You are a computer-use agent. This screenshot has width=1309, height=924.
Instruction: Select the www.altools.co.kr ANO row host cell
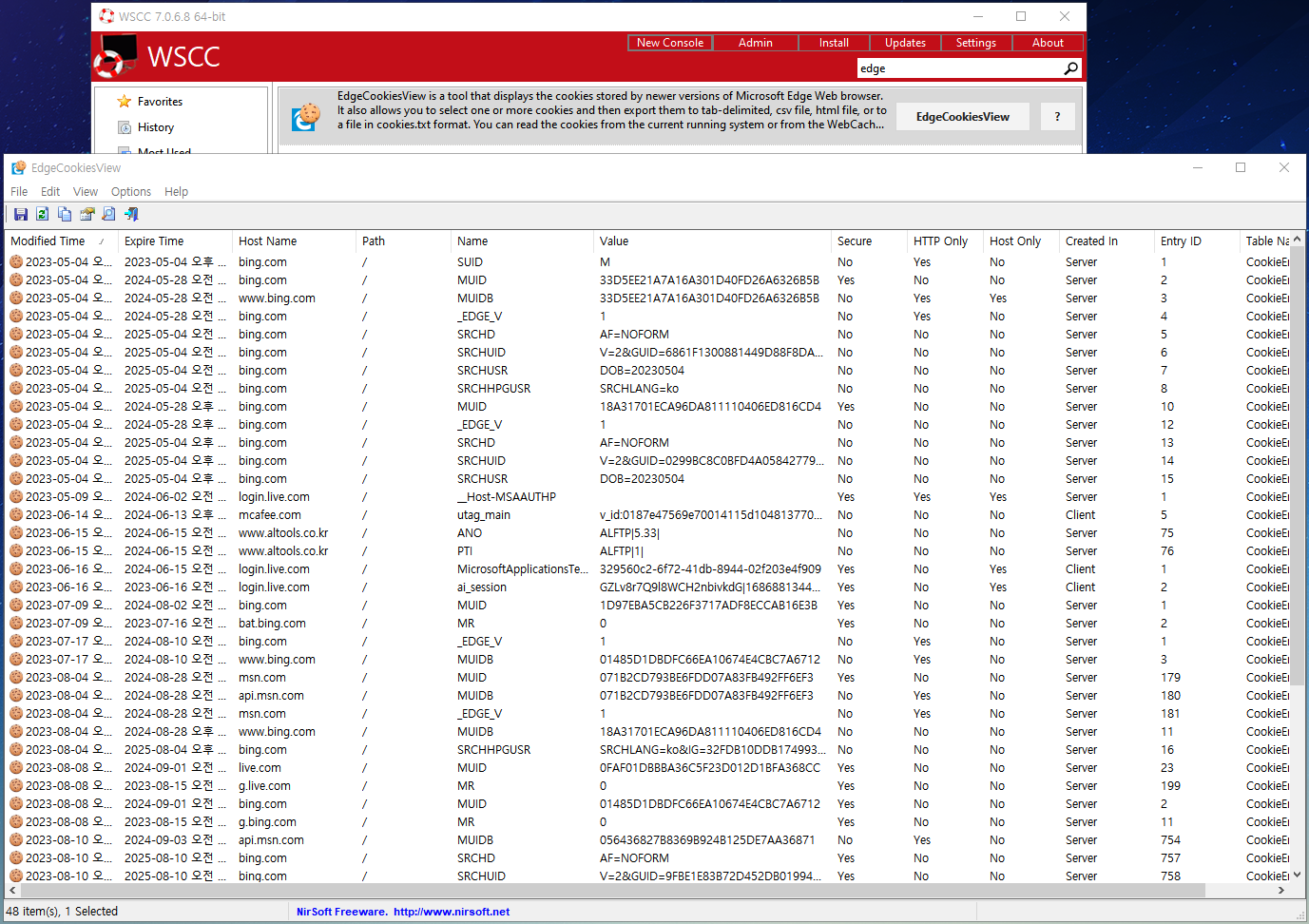pos(283,533)
